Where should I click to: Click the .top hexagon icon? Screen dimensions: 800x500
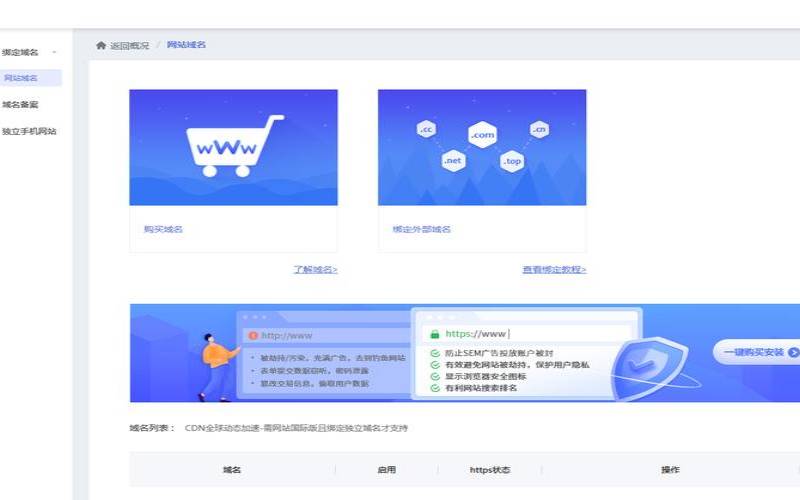point(512,162)
